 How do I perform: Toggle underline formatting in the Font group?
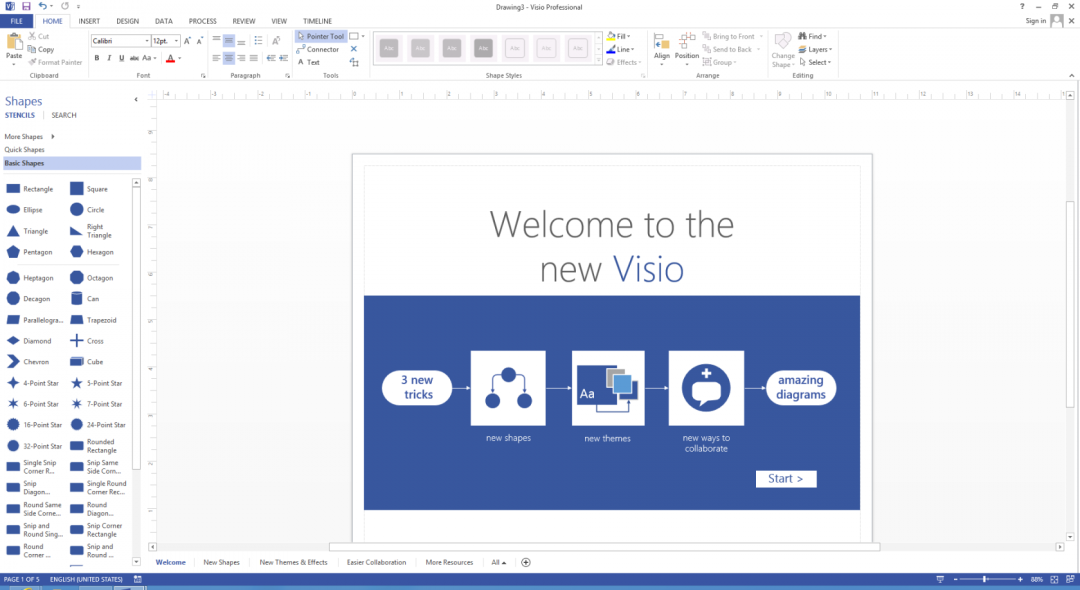click(x=120, y=58)
